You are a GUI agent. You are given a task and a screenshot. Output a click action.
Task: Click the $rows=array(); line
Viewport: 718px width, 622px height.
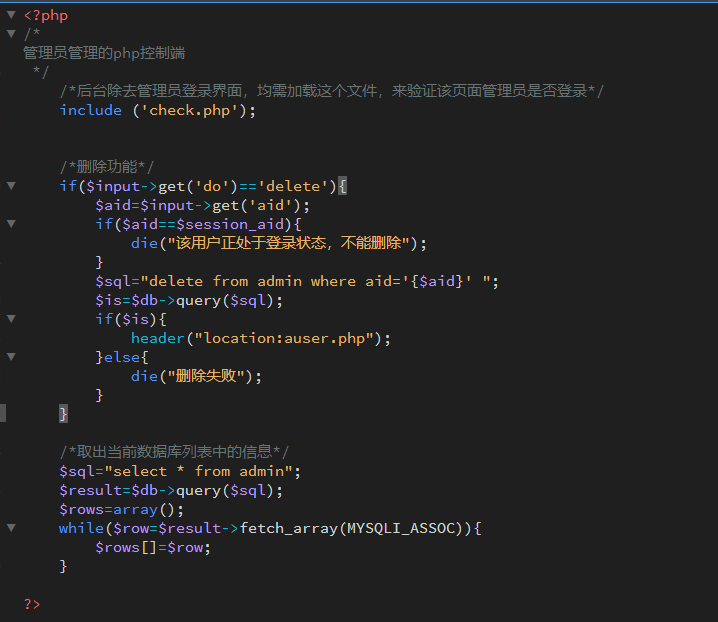[x=122, y=509]
